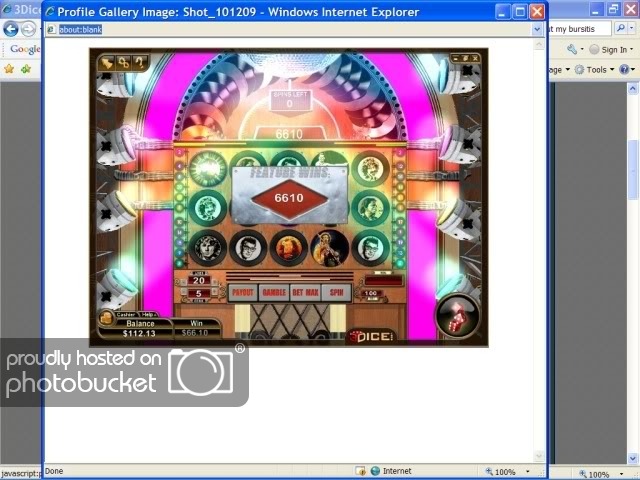The image size is (640, 480).
Task: Open the question mark help icon in game
Action: coord(139,63)
